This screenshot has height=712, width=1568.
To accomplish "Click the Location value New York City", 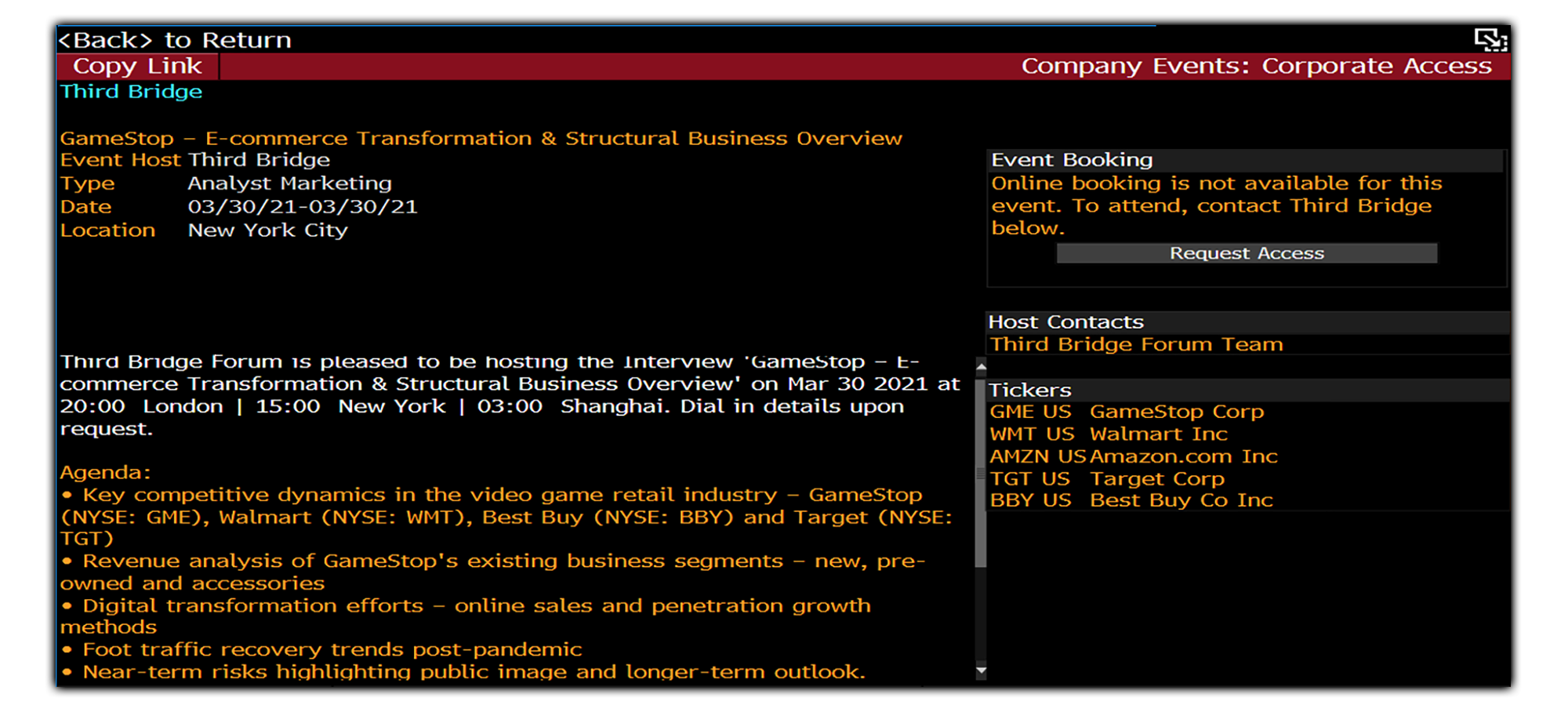I will pos(267,231).
